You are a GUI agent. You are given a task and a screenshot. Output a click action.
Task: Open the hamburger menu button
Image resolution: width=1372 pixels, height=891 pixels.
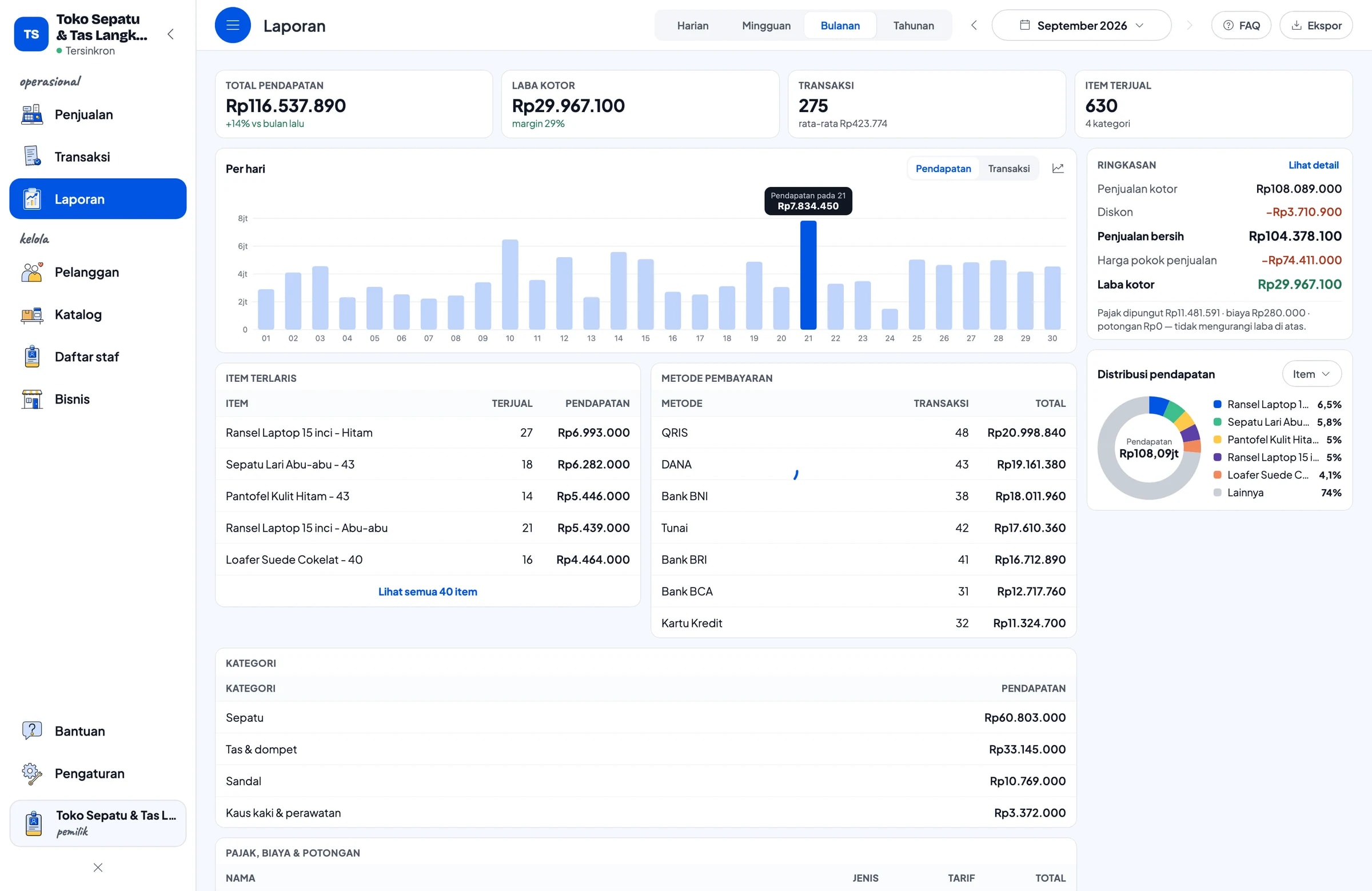click(232, 25)
